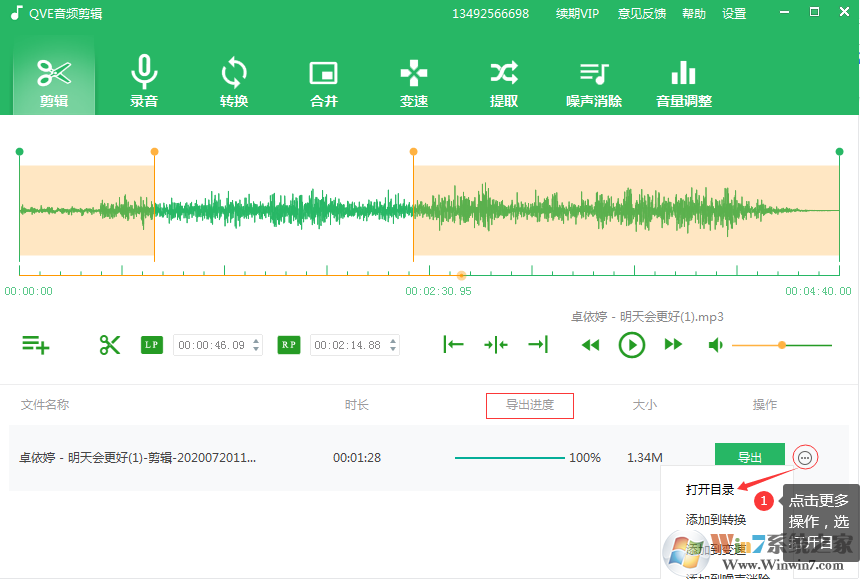
Task: Toggle the green RP marker button
Action: (x=288, y=344)
